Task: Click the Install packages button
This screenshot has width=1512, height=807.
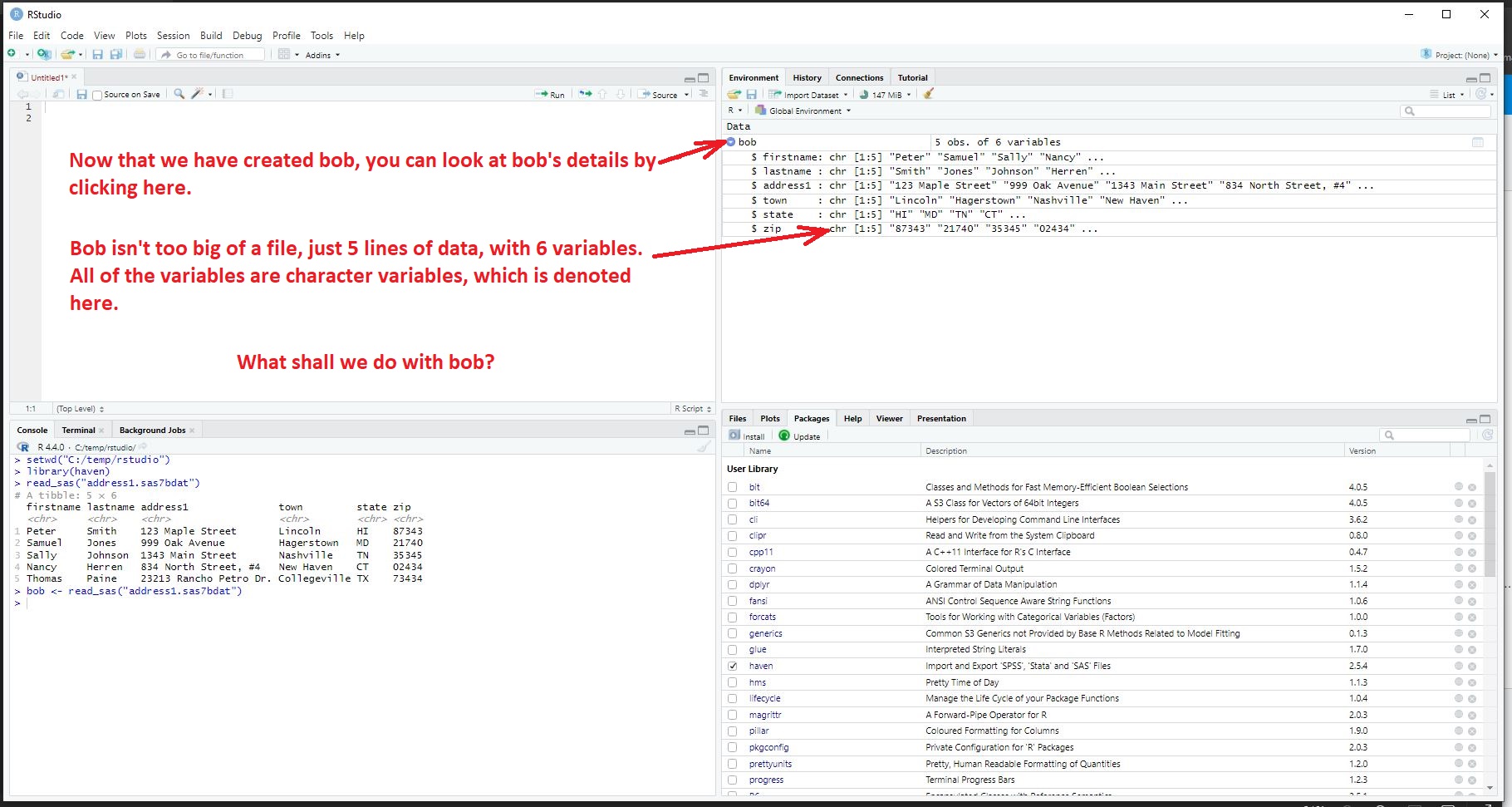Action: point(747,436)
